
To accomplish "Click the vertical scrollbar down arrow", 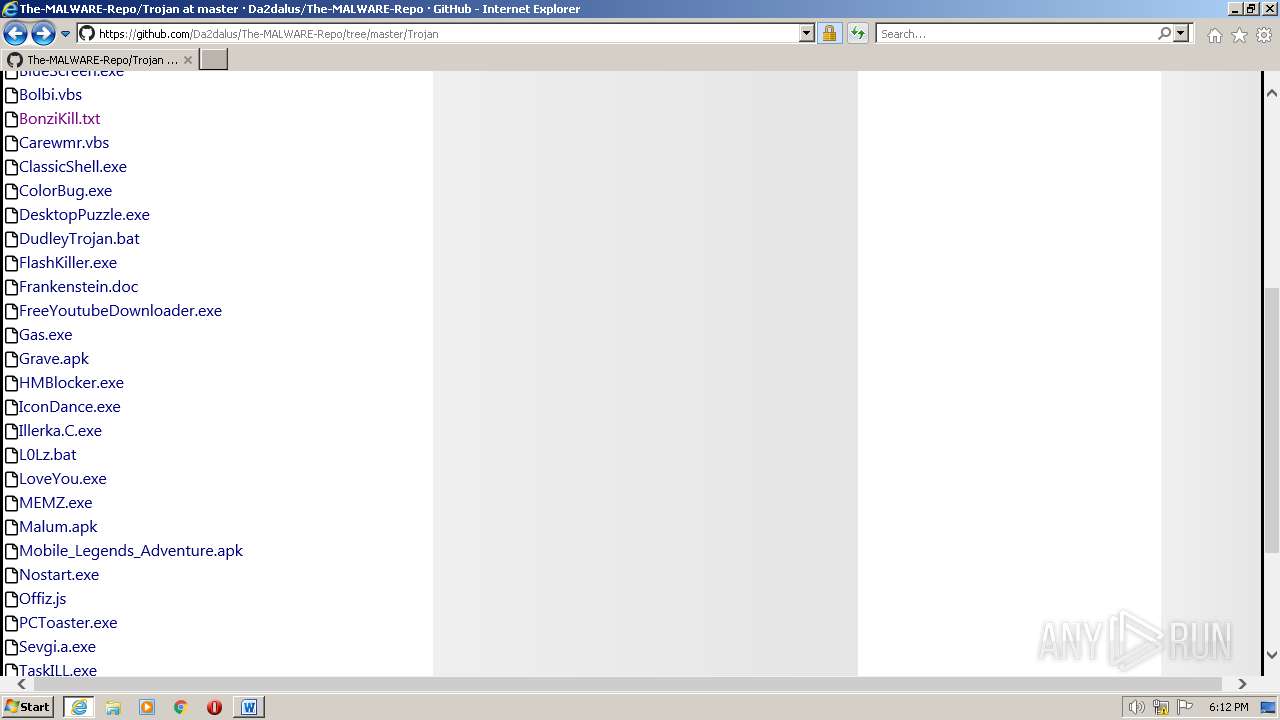I will coord(1271,655).
